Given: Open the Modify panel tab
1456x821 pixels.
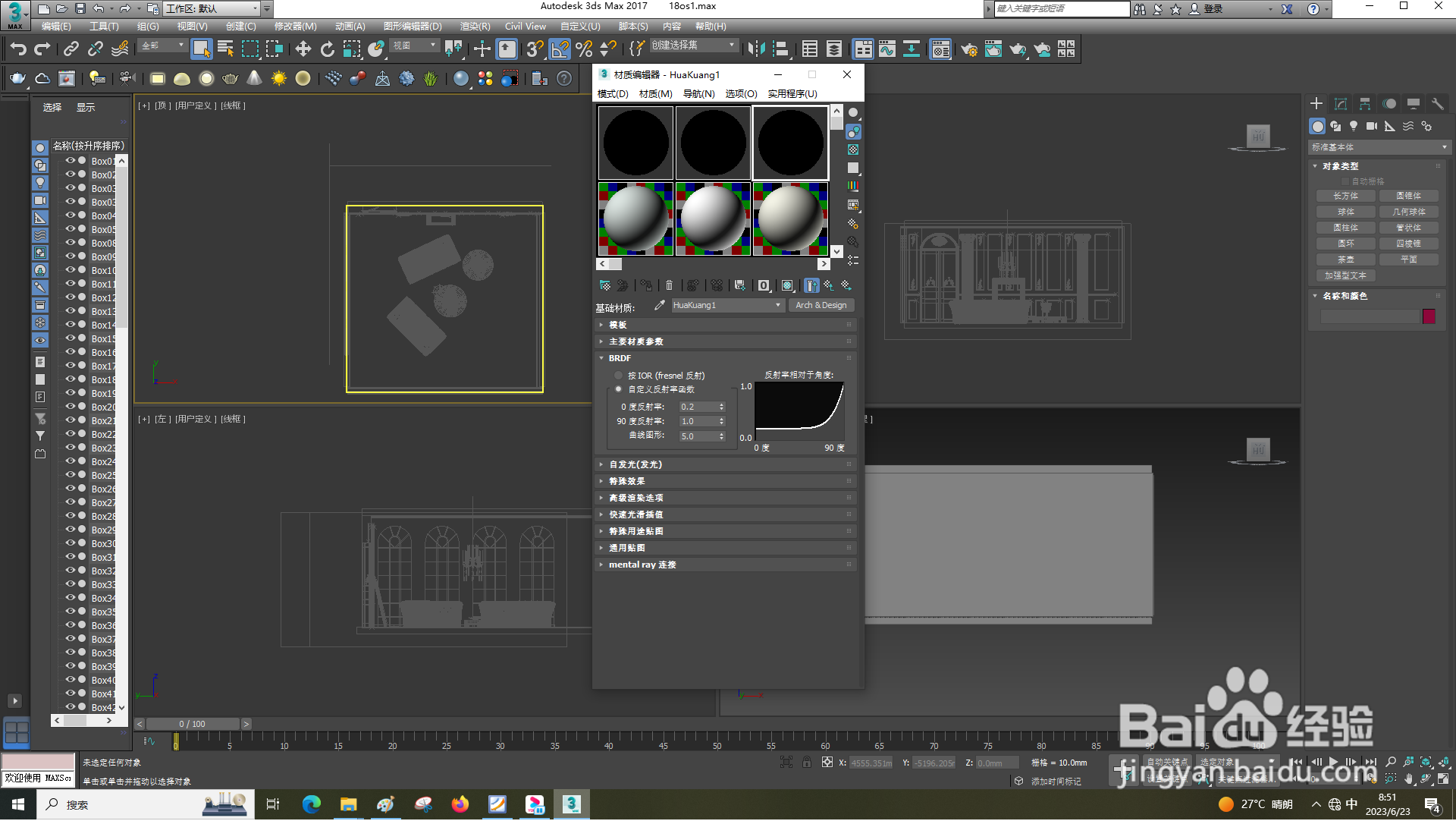Looking at the screenshot, I should [x=1341, y=104].
